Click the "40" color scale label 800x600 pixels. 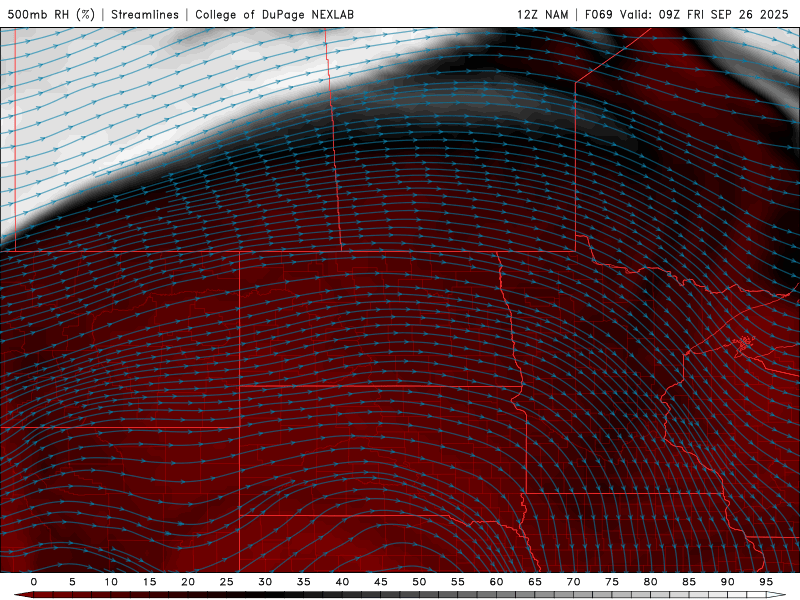coord(342,582)
